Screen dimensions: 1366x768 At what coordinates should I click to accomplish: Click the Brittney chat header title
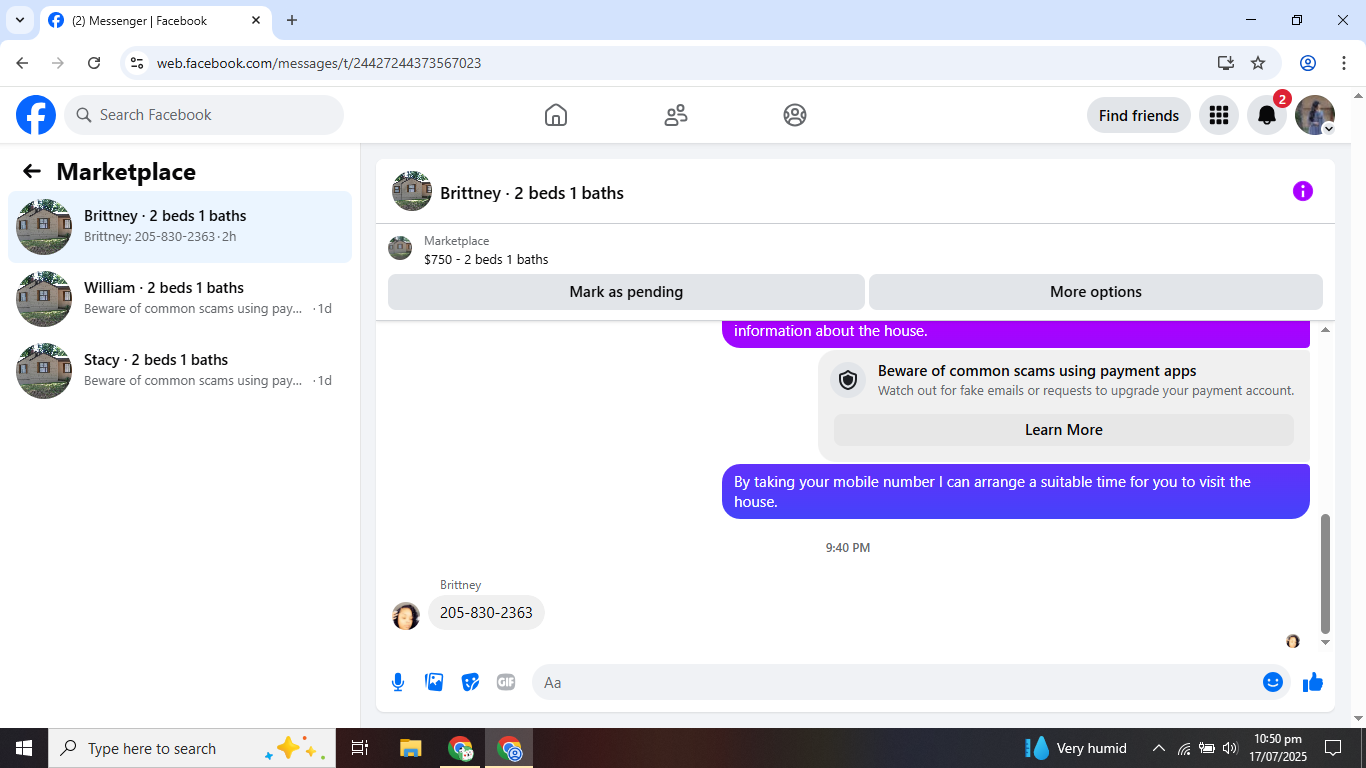pos(532,193)
